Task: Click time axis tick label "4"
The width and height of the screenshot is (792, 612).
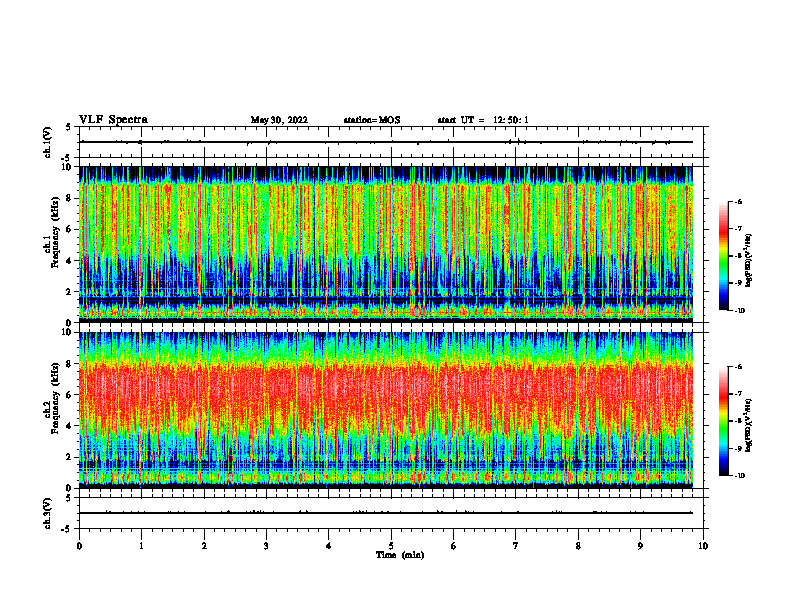Action: click(x=329, y=546)
